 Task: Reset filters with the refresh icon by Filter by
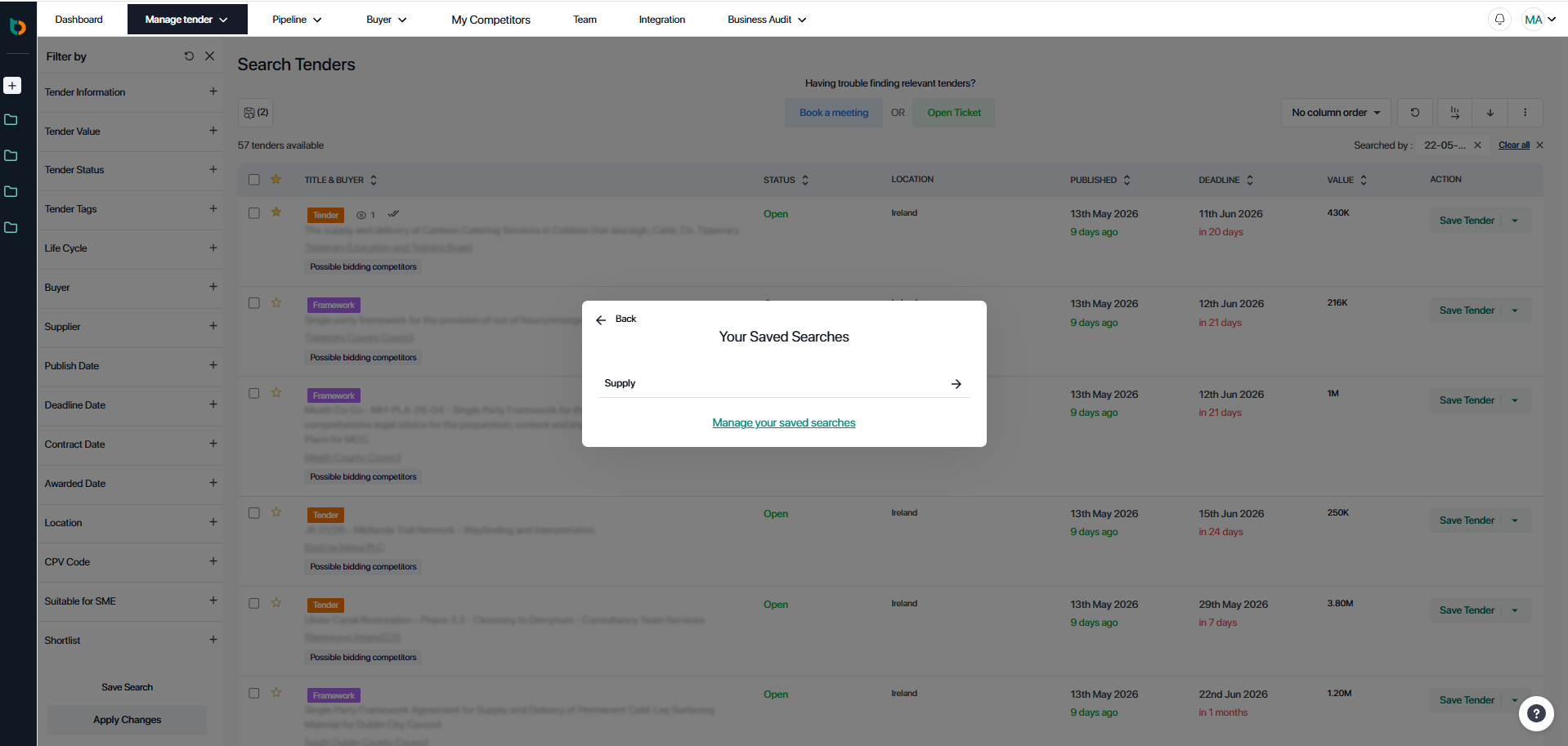point(189,56)
